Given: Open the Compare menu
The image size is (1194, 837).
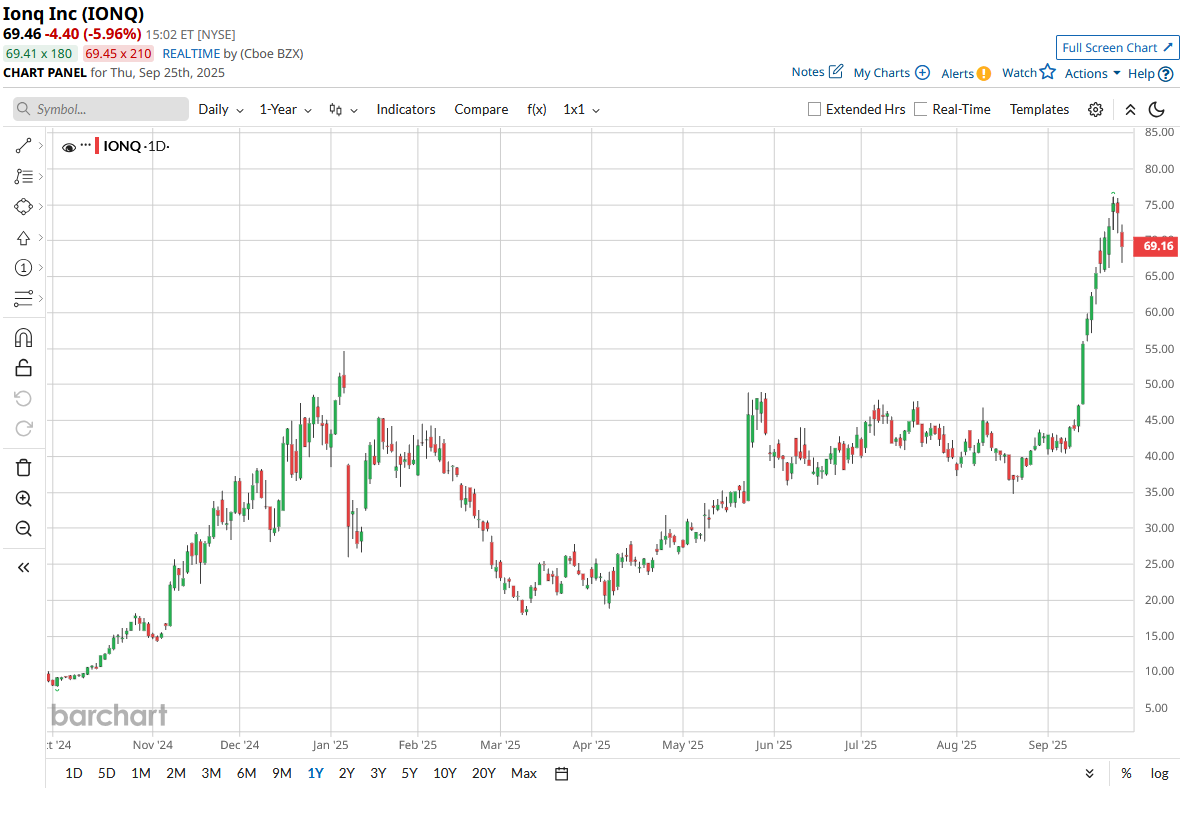Looking at the screenshot, I should [x=481, y=110].
